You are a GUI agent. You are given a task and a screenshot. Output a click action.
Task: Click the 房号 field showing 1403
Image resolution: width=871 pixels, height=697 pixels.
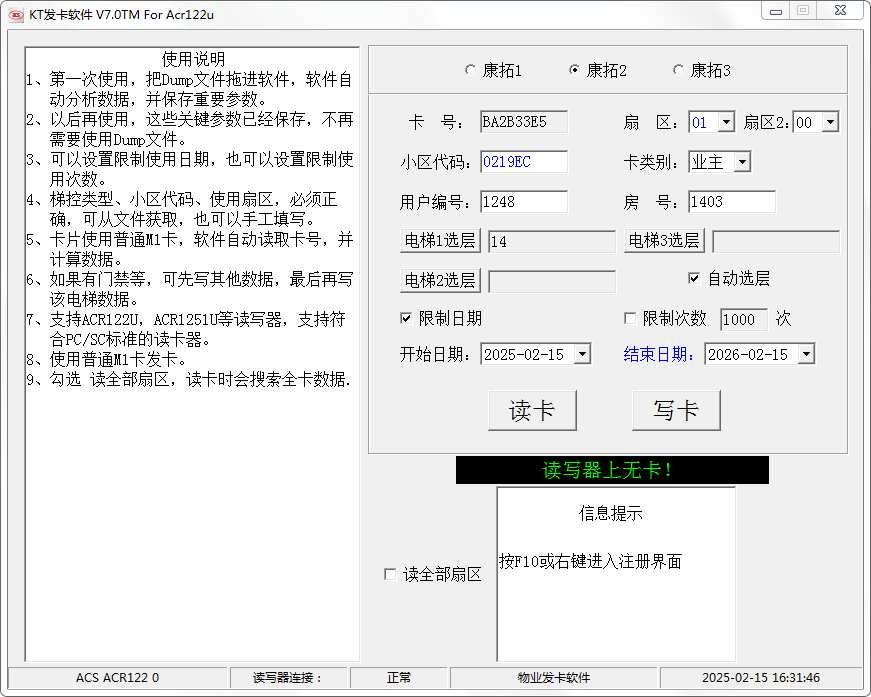(732, 202)
